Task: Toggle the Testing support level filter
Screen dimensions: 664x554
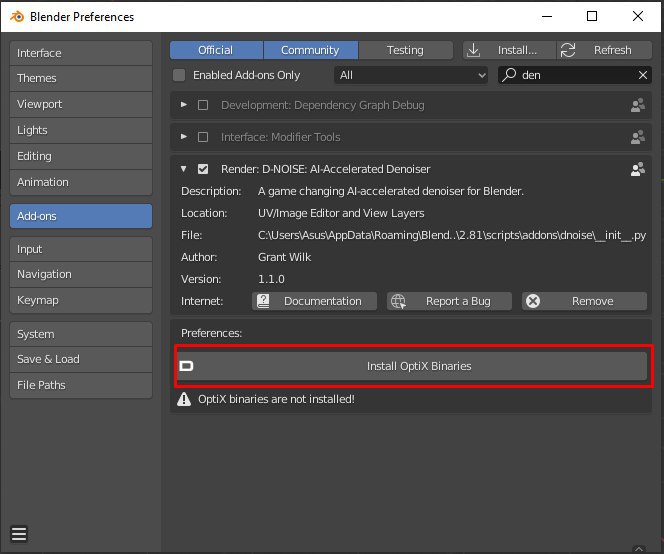Action: [406, 50]
